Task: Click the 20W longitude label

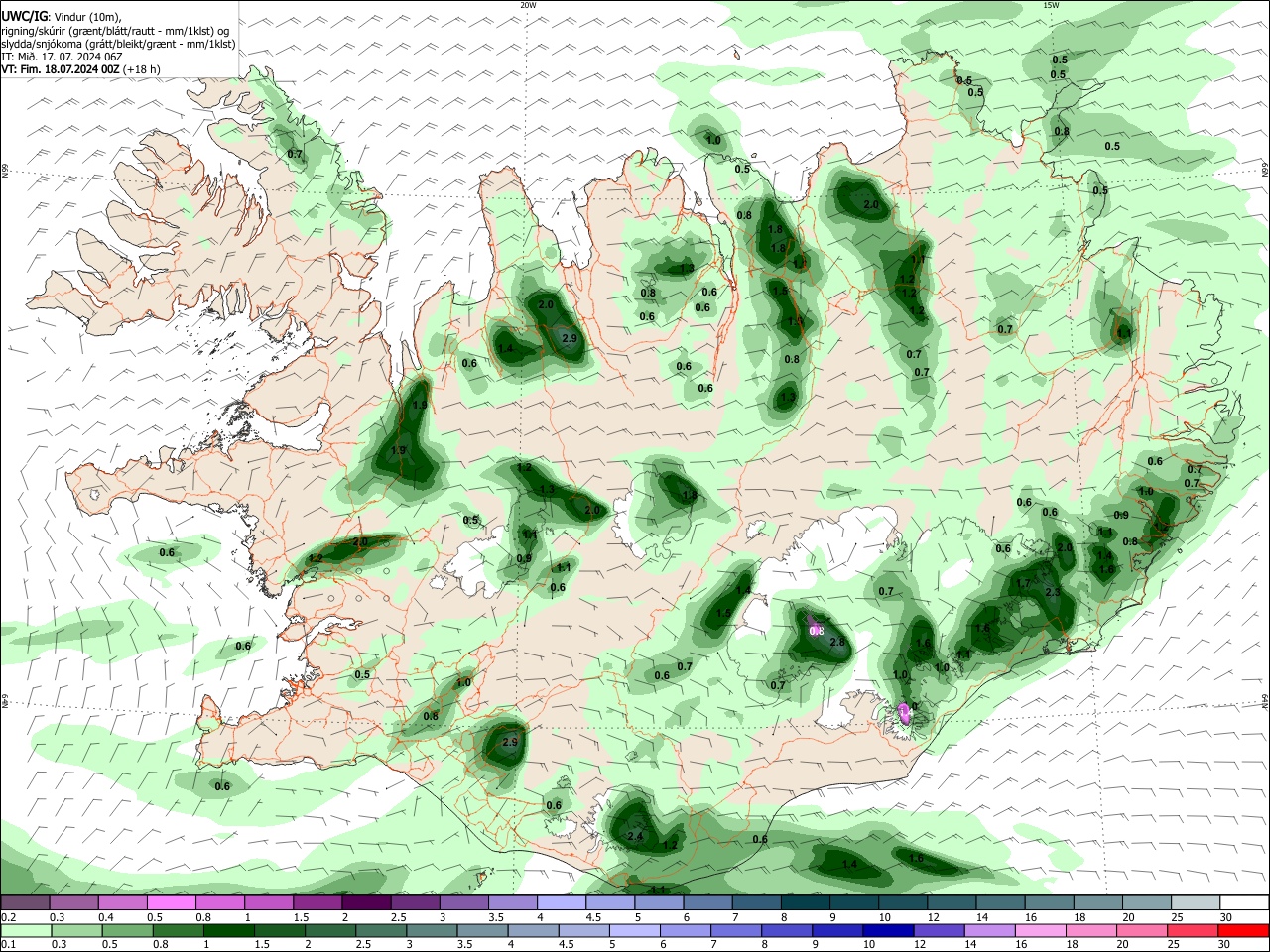Action: pyautogui.click(x=528, y=5)
